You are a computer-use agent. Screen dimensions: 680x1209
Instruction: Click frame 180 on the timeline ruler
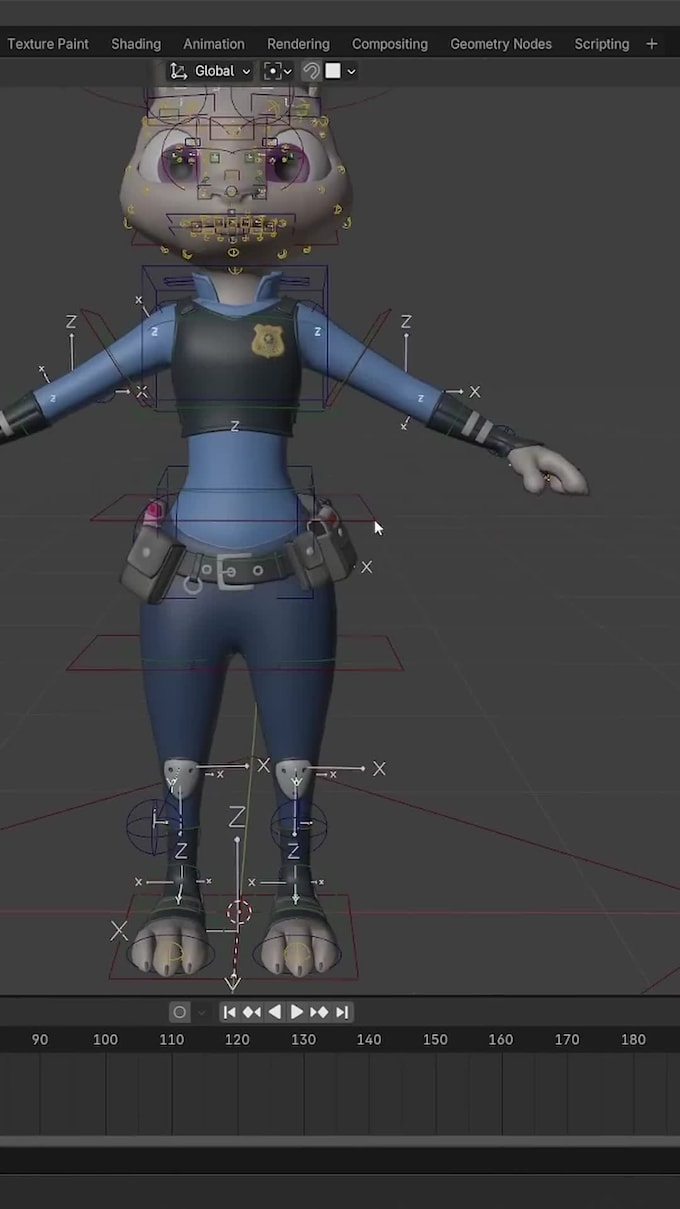pyautogui.click(x=633, y=1039)
